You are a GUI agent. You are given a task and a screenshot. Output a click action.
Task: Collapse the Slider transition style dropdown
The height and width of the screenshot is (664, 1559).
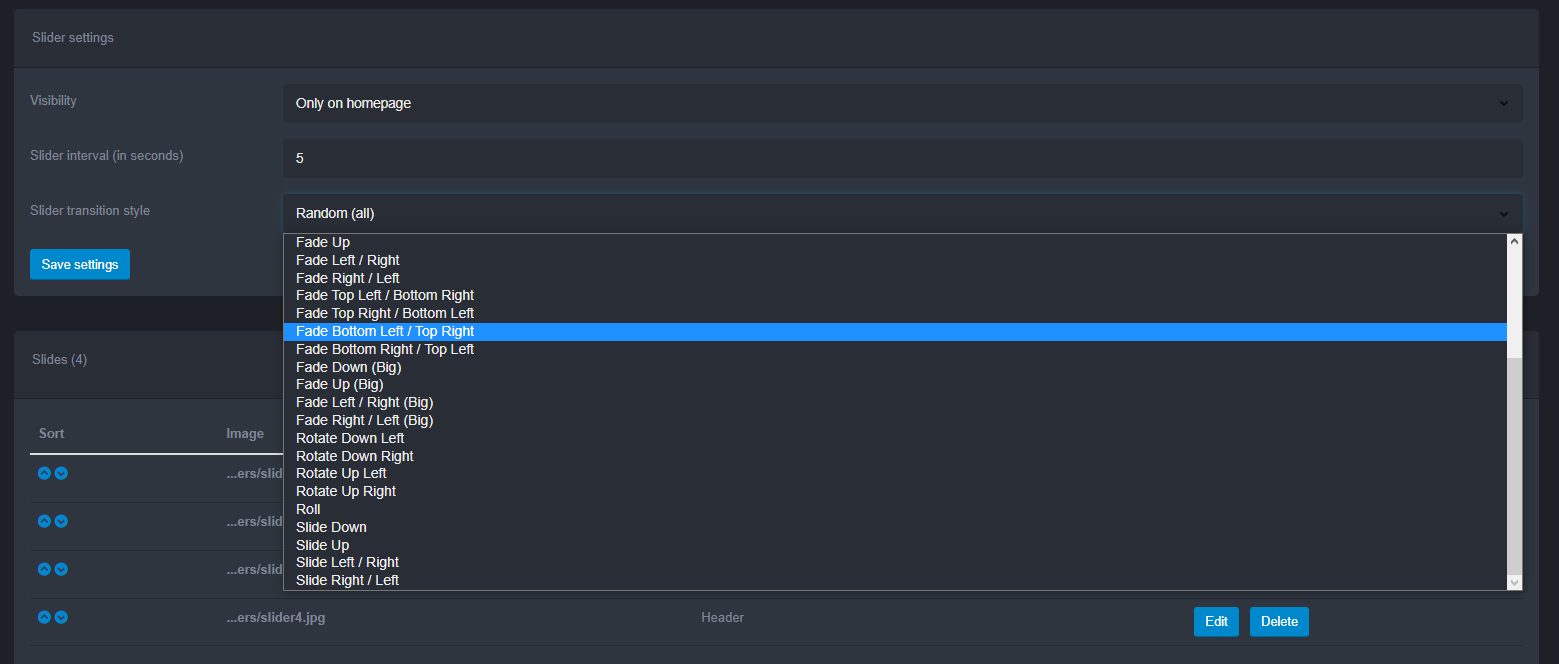(902, 213)
